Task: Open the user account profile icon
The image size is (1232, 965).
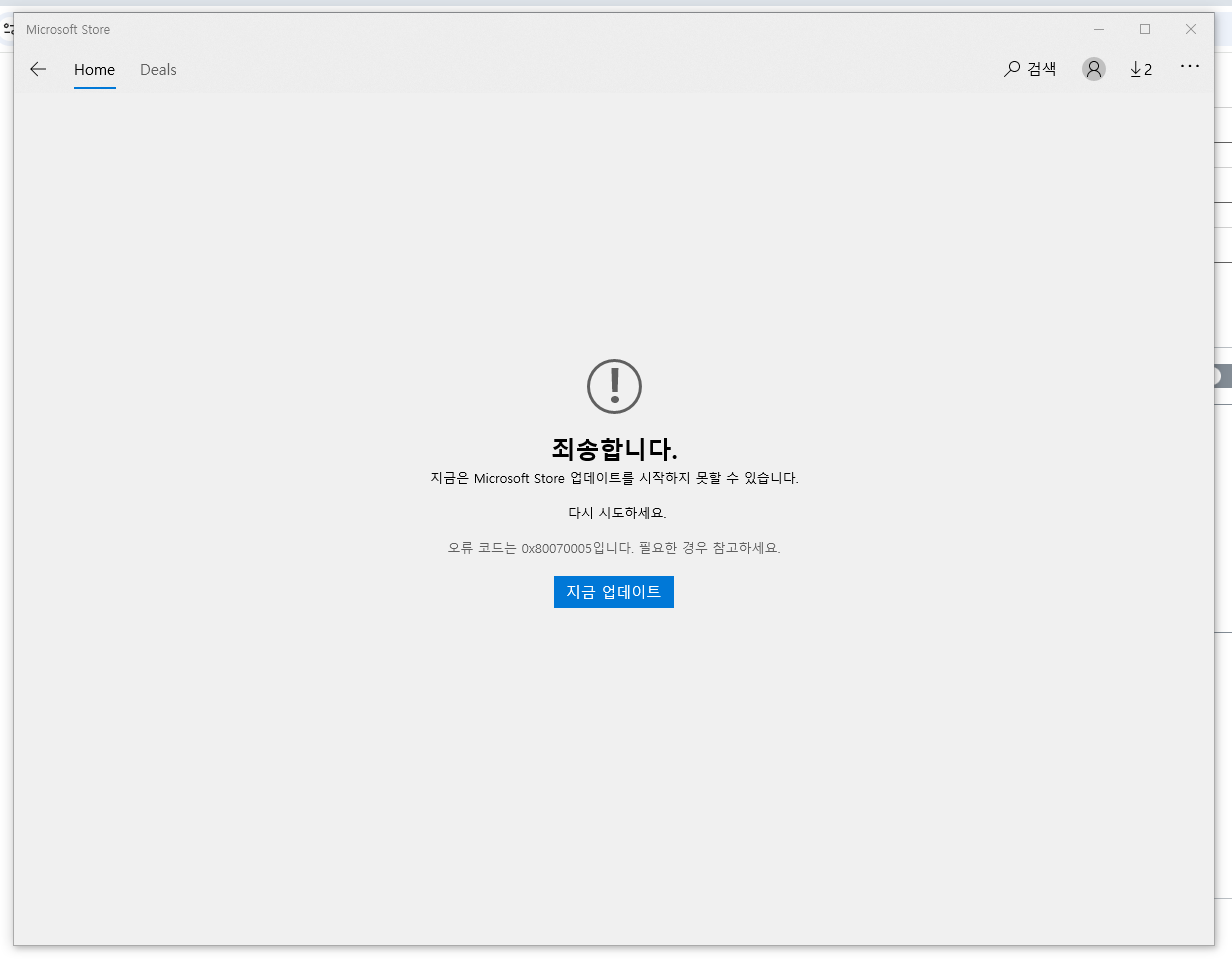Action: (1094, 69)
